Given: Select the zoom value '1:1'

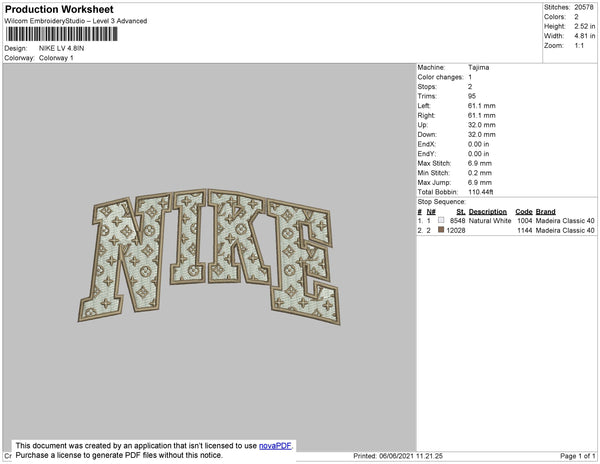Looking at the screenshot, I should coord(579,46).
